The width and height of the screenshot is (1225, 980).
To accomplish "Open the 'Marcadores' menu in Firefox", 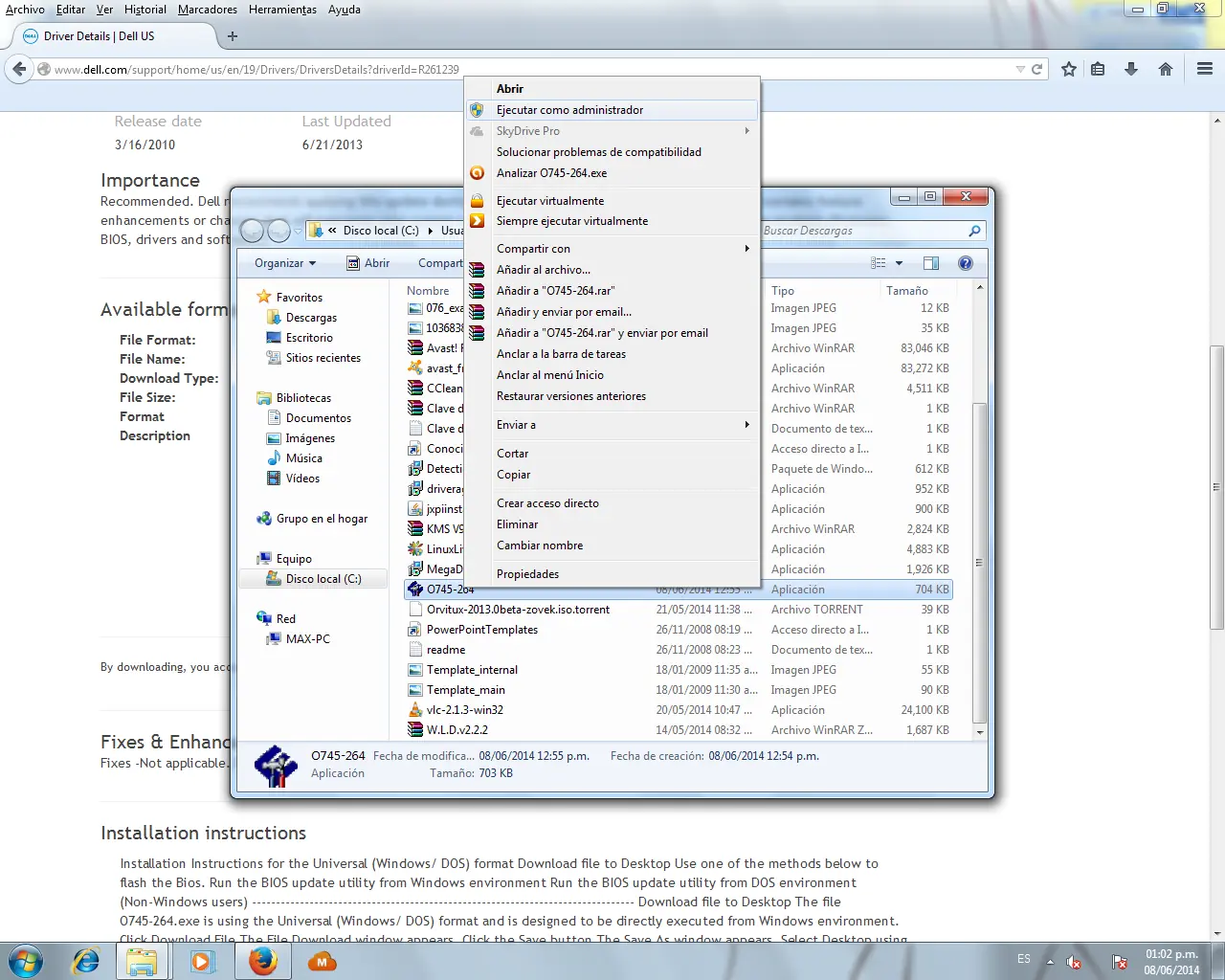I will (x=207, y=10).
